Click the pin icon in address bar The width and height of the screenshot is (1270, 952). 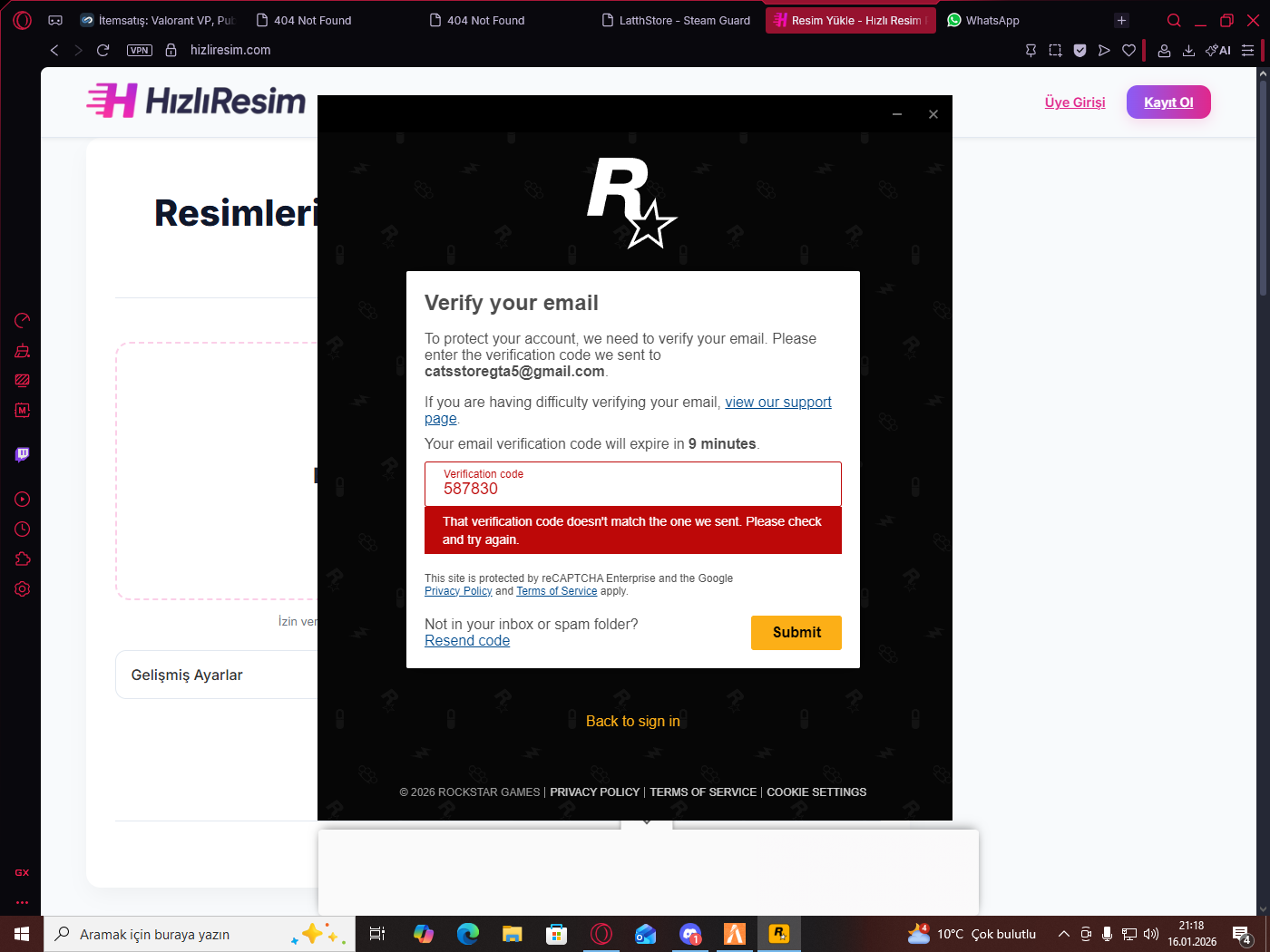click(1031, 51)
